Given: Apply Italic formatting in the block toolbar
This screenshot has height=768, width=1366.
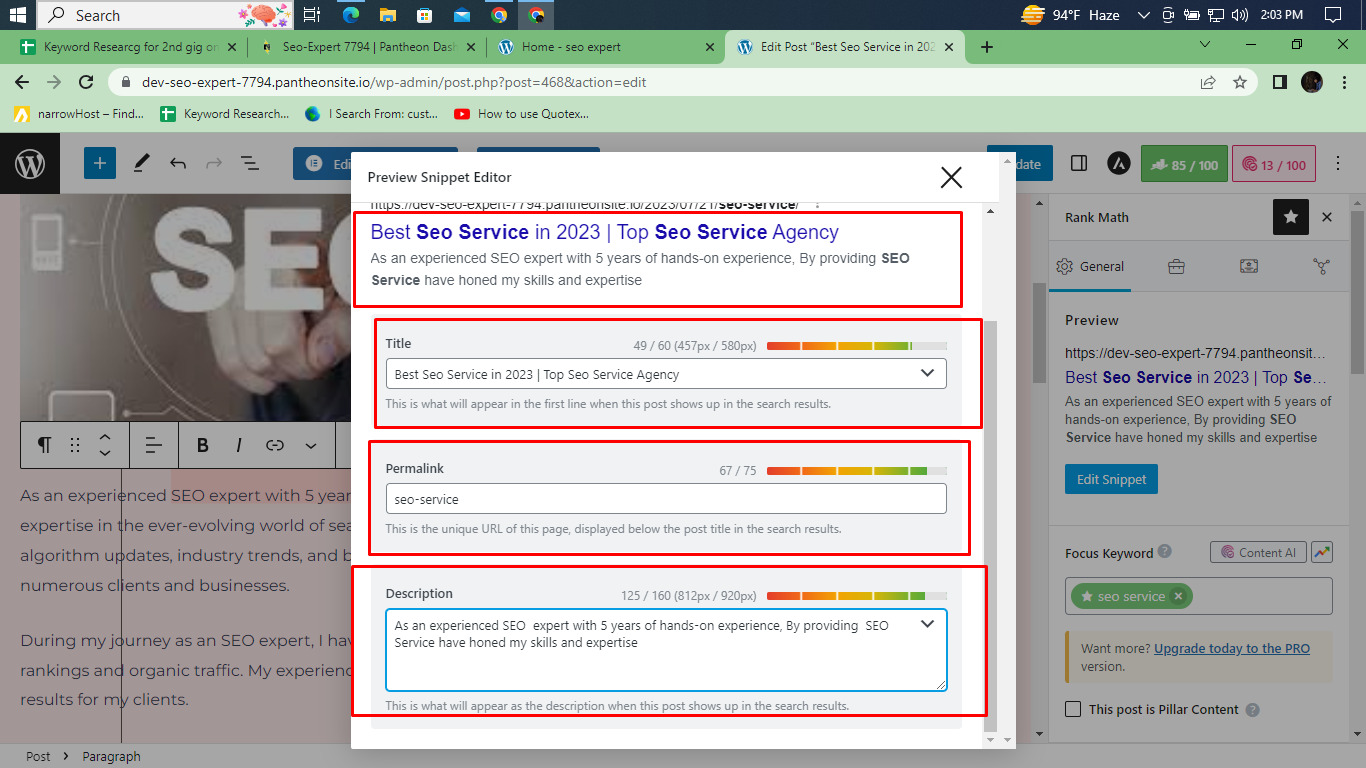Looking at the screenshot, I should [238, 445].
